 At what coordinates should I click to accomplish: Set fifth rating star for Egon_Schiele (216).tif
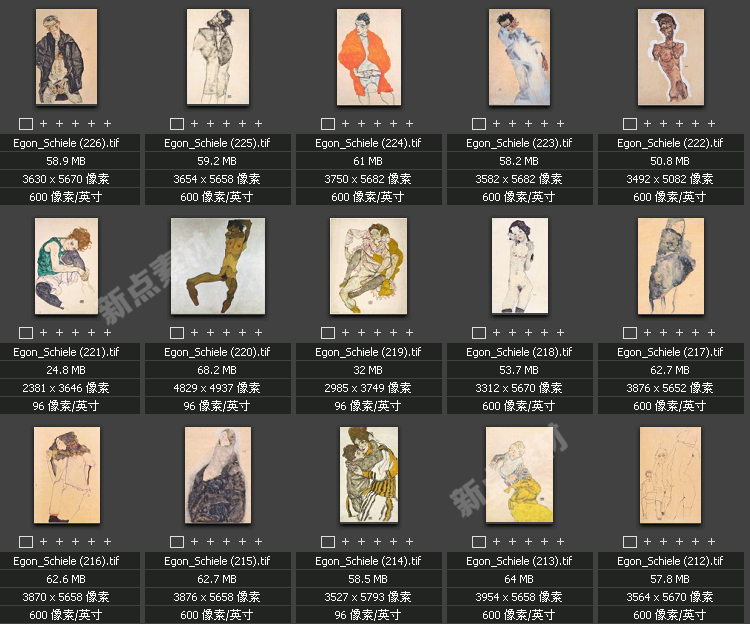point(108,541)
